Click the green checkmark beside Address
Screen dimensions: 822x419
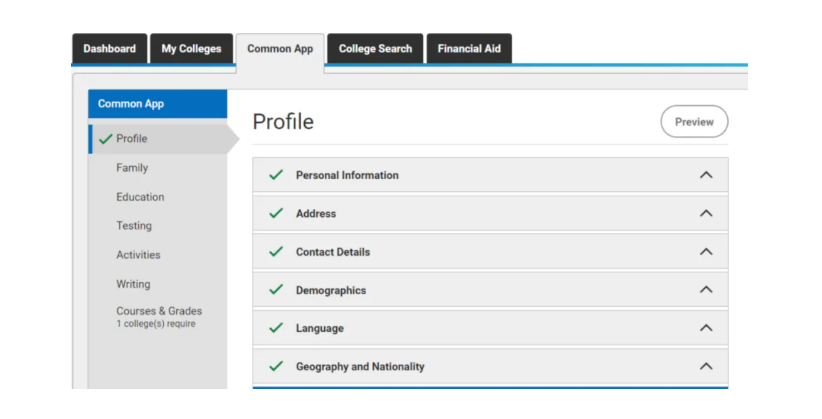tap(276, 213)
